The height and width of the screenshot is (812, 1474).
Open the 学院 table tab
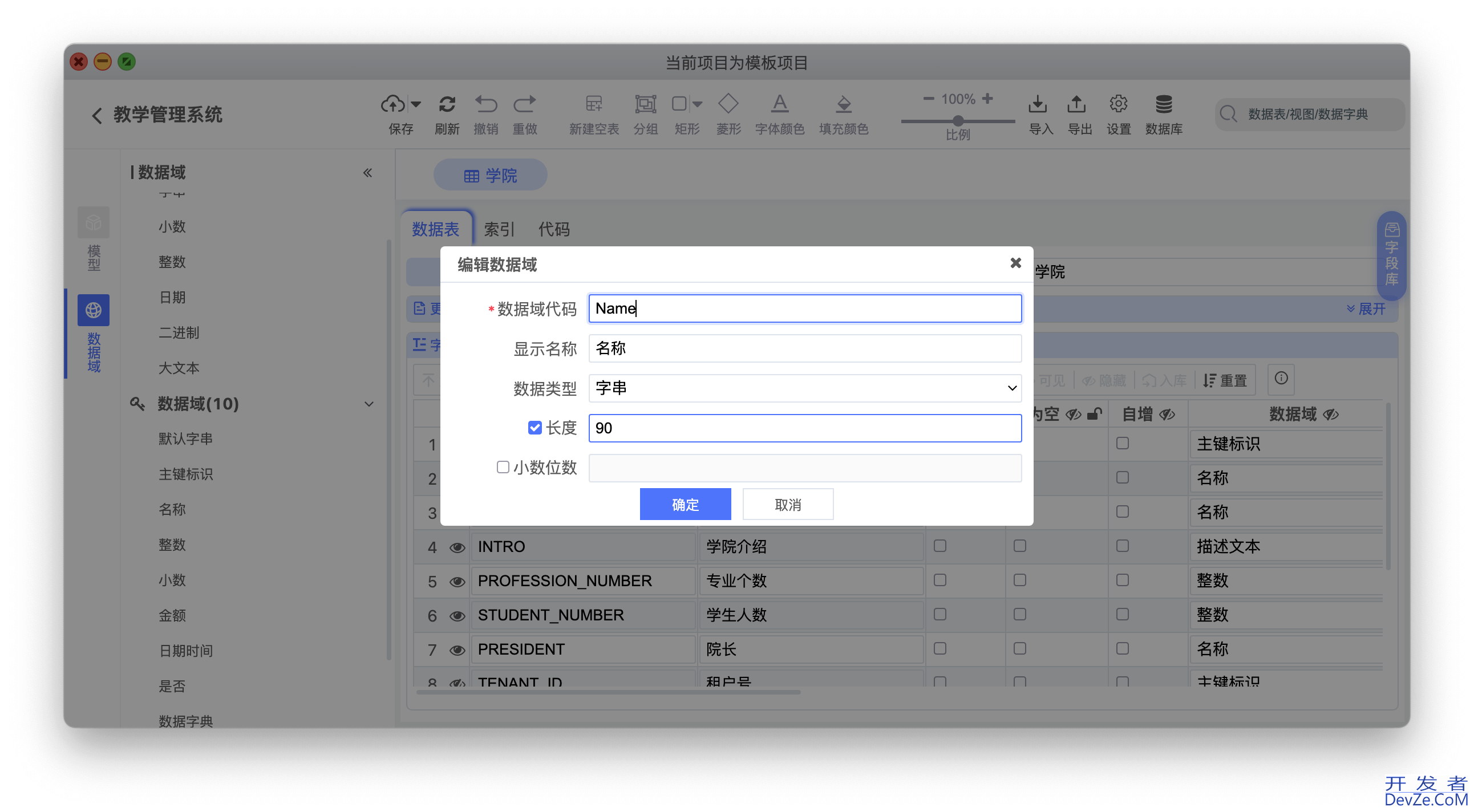490,175
